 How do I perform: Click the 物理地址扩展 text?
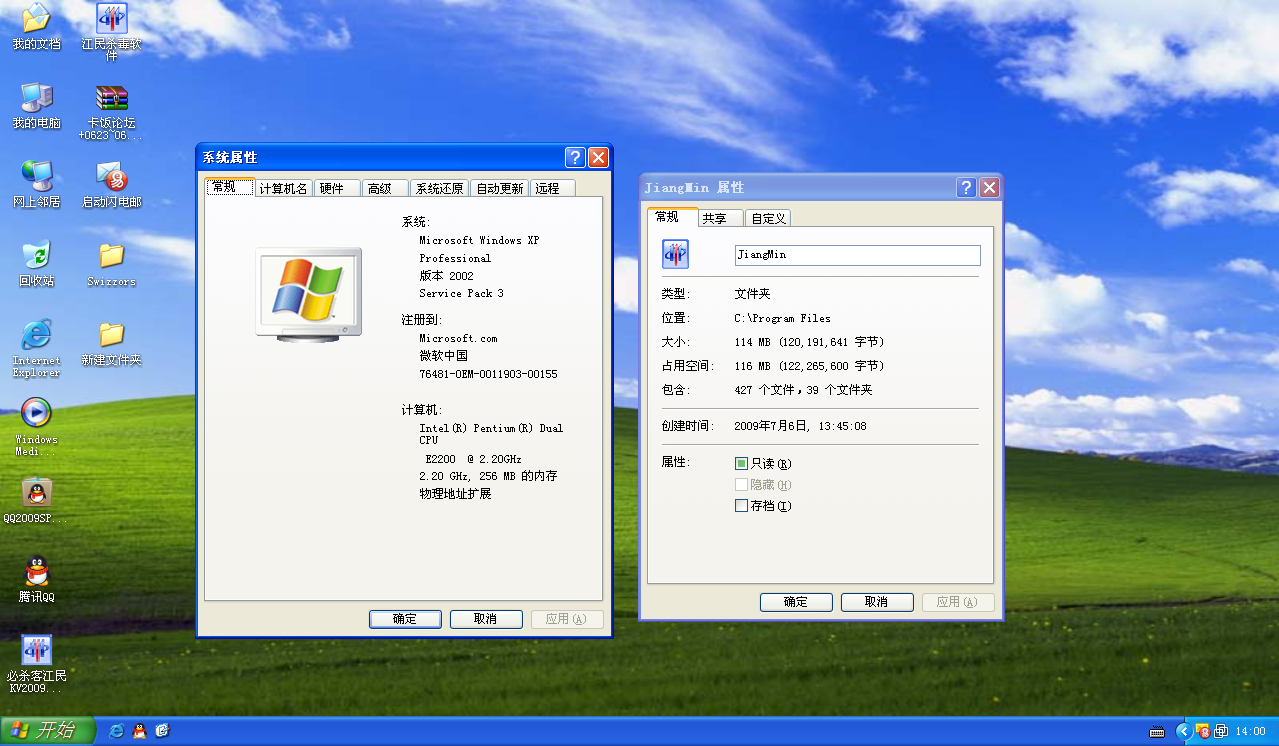(x=455, y=494)
